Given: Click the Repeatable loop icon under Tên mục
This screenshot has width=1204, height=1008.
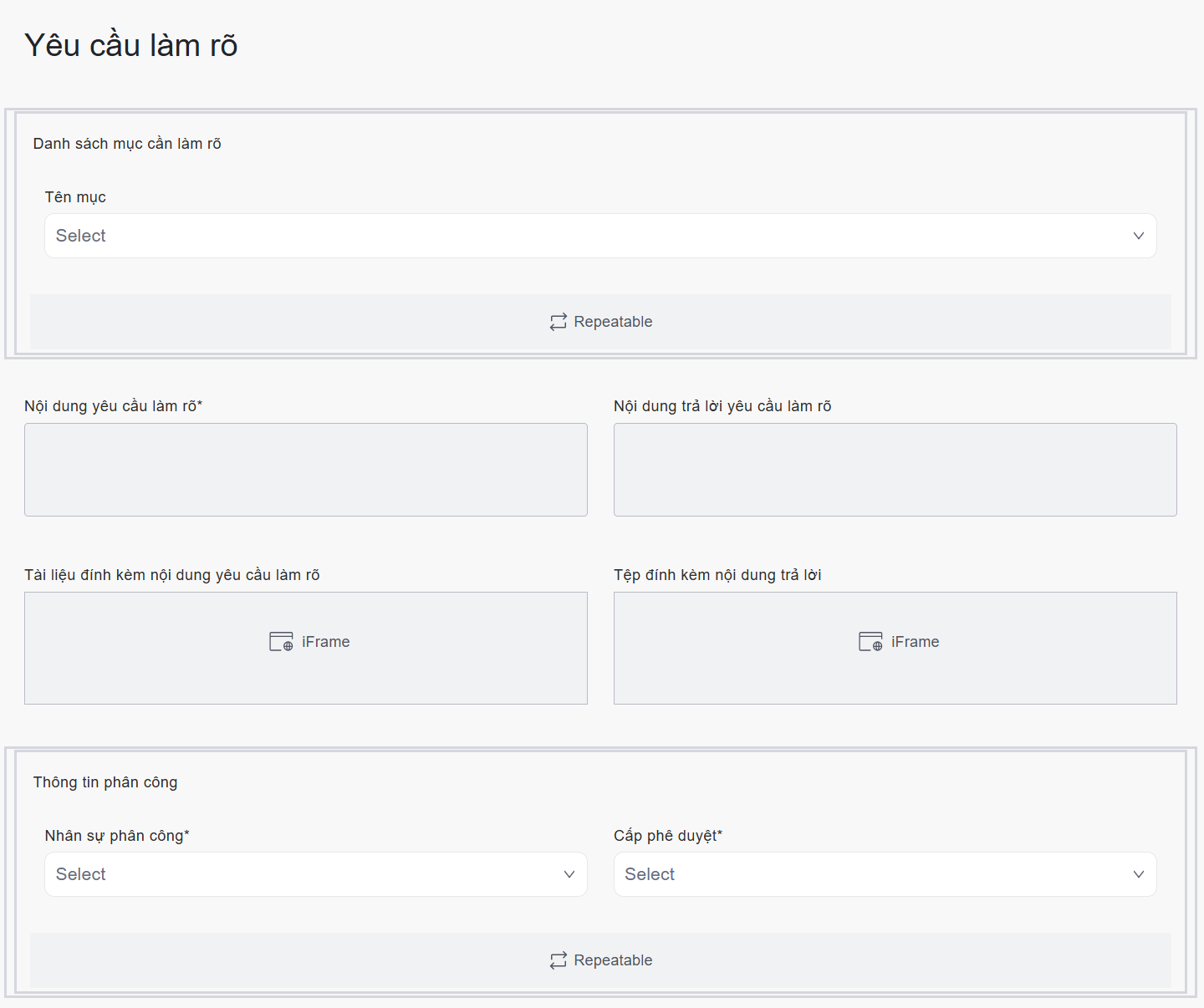Looking at the screenshot, I should click(x=558, y=322).
